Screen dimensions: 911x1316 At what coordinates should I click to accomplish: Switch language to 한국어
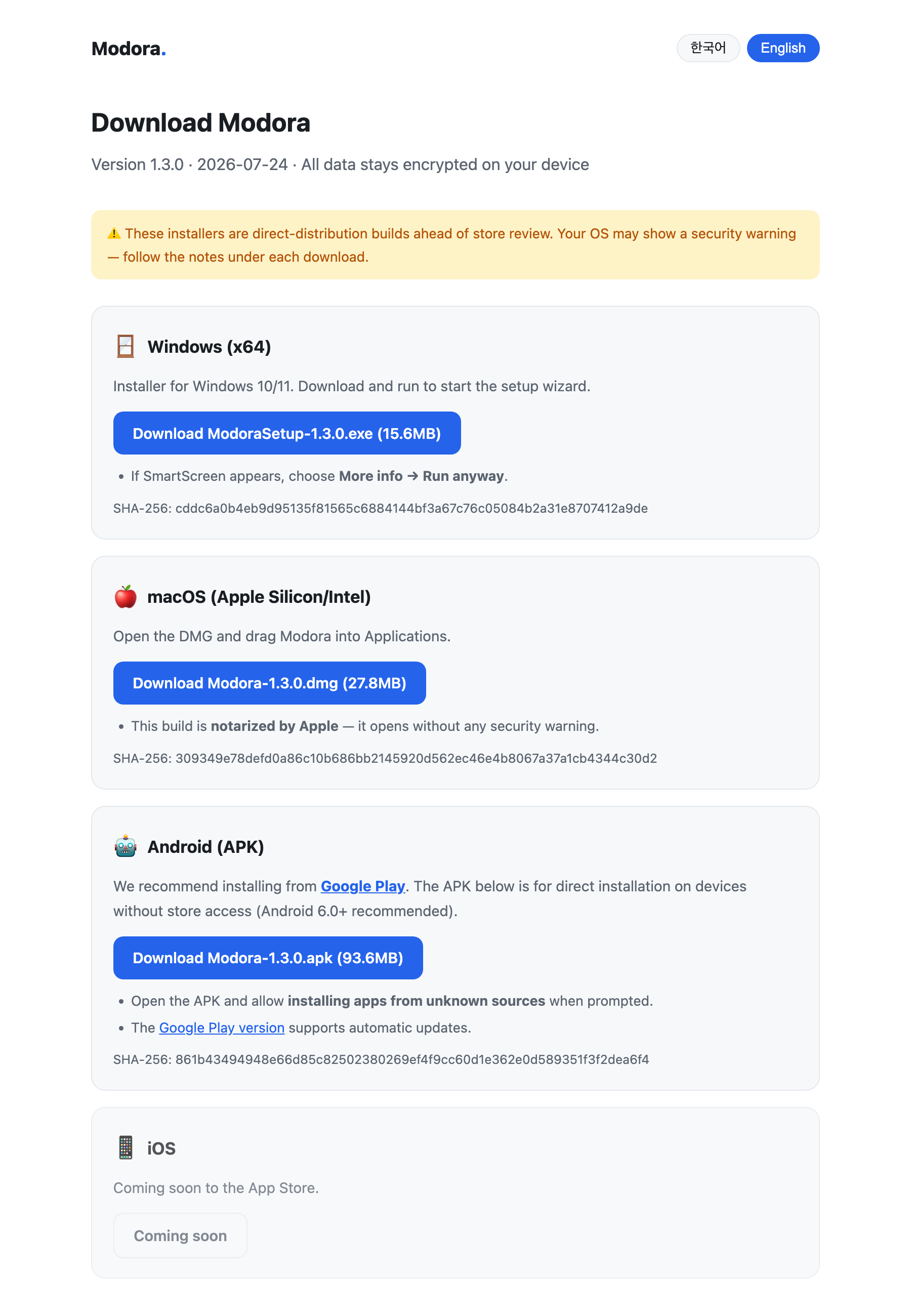[708, 48]
